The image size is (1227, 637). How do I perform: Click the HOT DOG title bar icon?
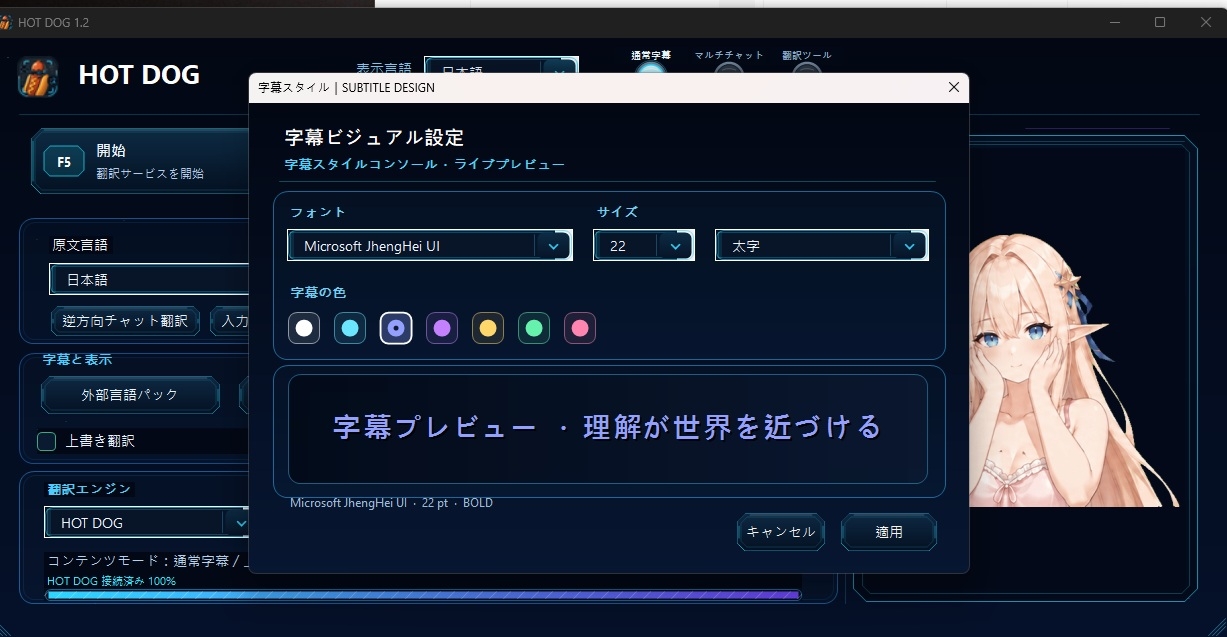(5, 22)
